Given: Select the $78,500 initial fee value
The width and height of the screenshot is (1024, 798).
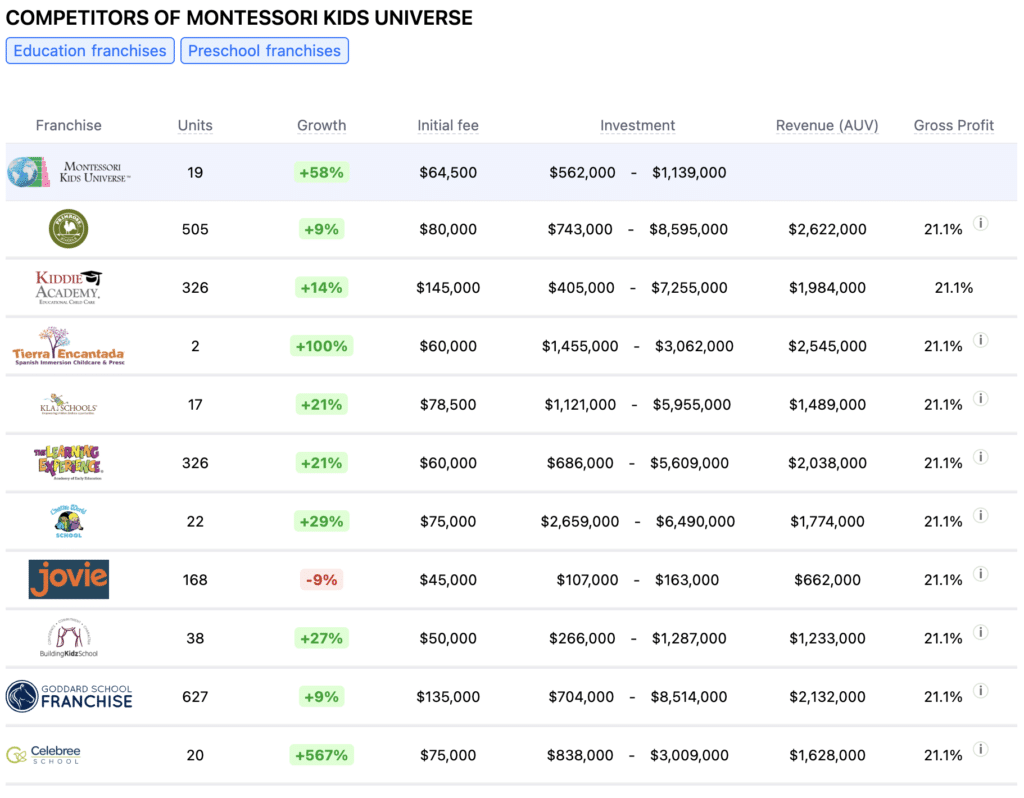Looking at the screenshot, I should click(x=448, y=404).
